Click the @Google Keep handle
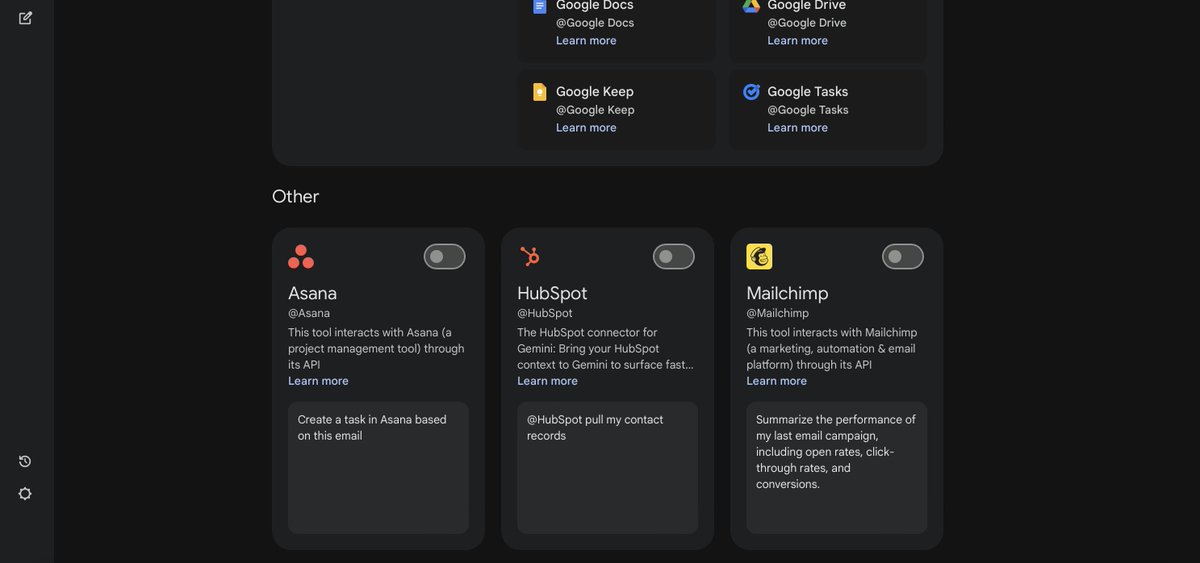The height and width of the screenshot is (563, 1200). pyautogui.click(x=595, y=110)
